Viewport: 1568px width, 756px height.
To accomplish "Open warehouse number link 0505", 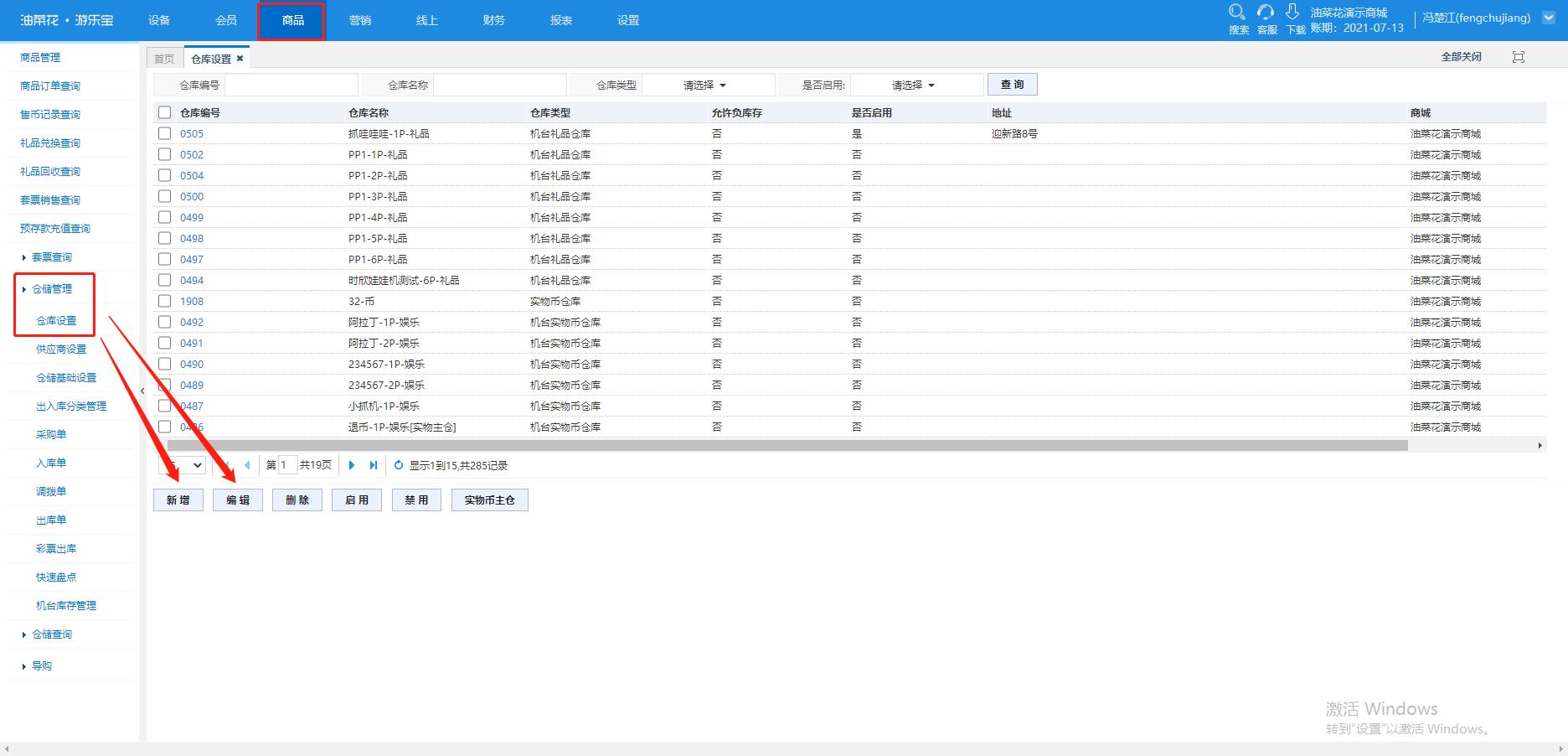I will point(192,133).
